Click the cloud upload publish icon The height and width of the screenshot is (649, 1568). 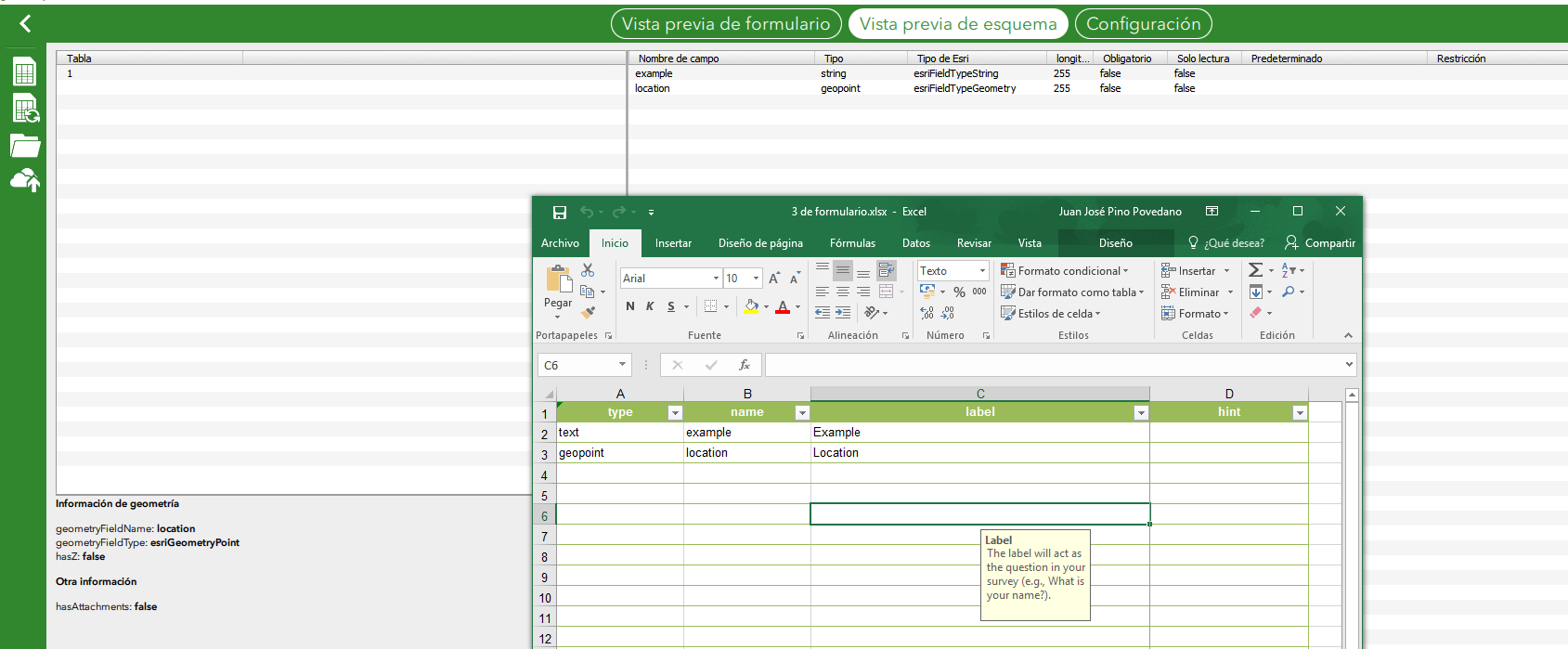tap(25, 180)
